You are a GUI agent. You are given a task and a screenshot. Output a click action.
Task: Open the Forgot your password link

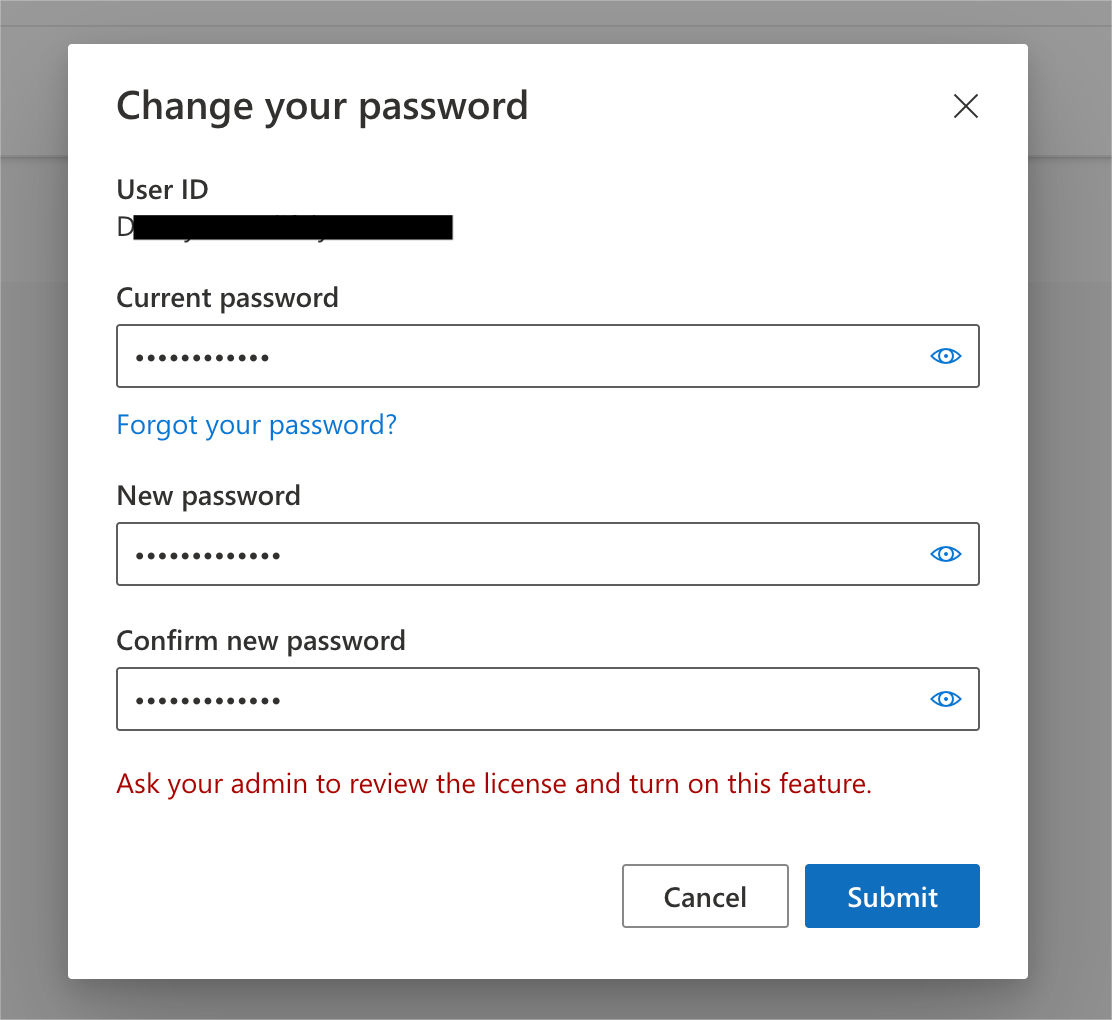[x=256, y=424]
